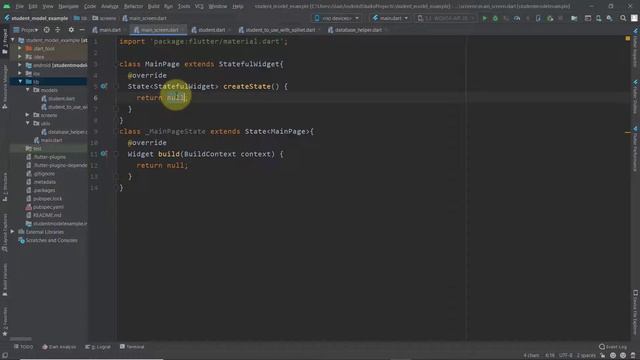This screenshot has height=360, width=640.
Task: Click the user avatar icon top right
Action: point(634,18)
